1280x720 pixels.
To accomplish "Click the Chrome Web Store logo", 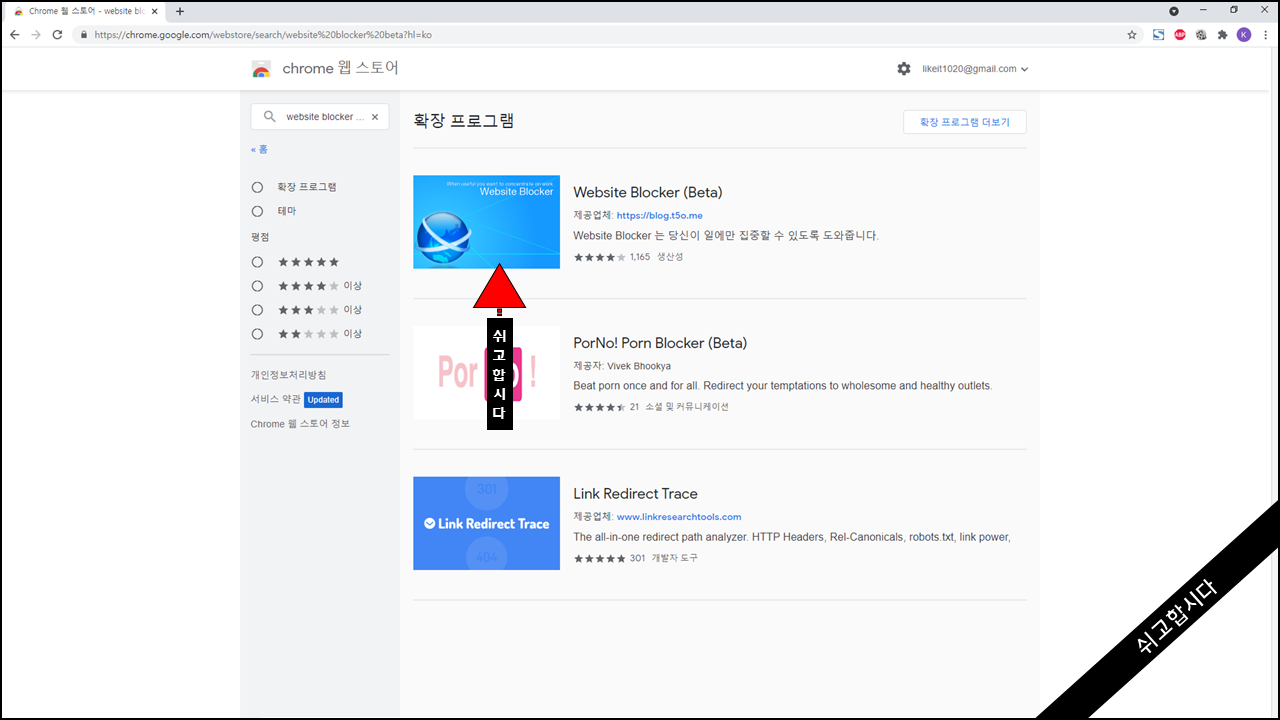I will pos(261,69).
